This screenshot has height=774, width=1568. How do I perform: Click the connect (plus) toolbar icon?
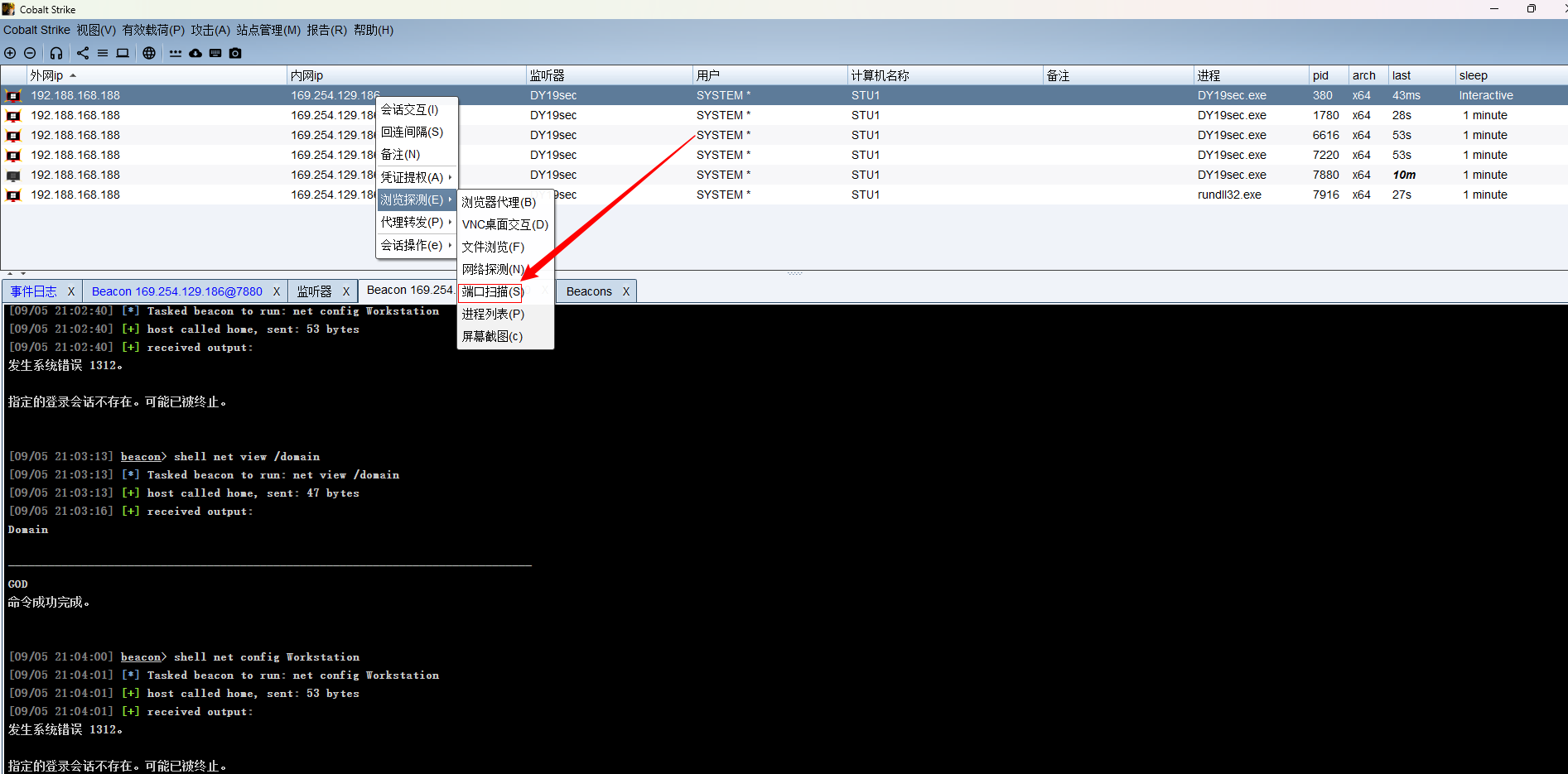10,53
